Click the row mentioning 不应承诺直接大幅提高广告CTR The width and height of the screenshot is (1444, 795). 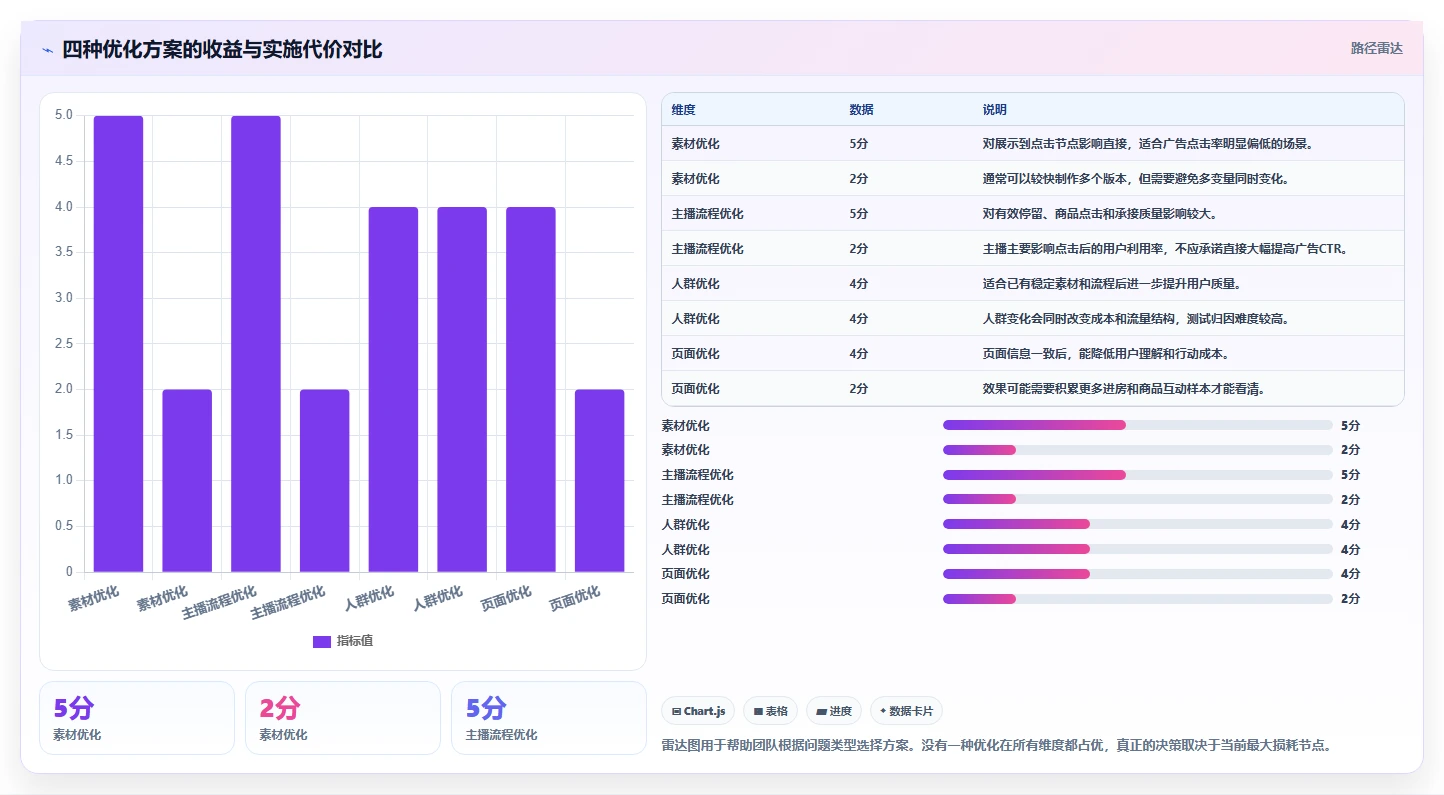pos(1033,248)
